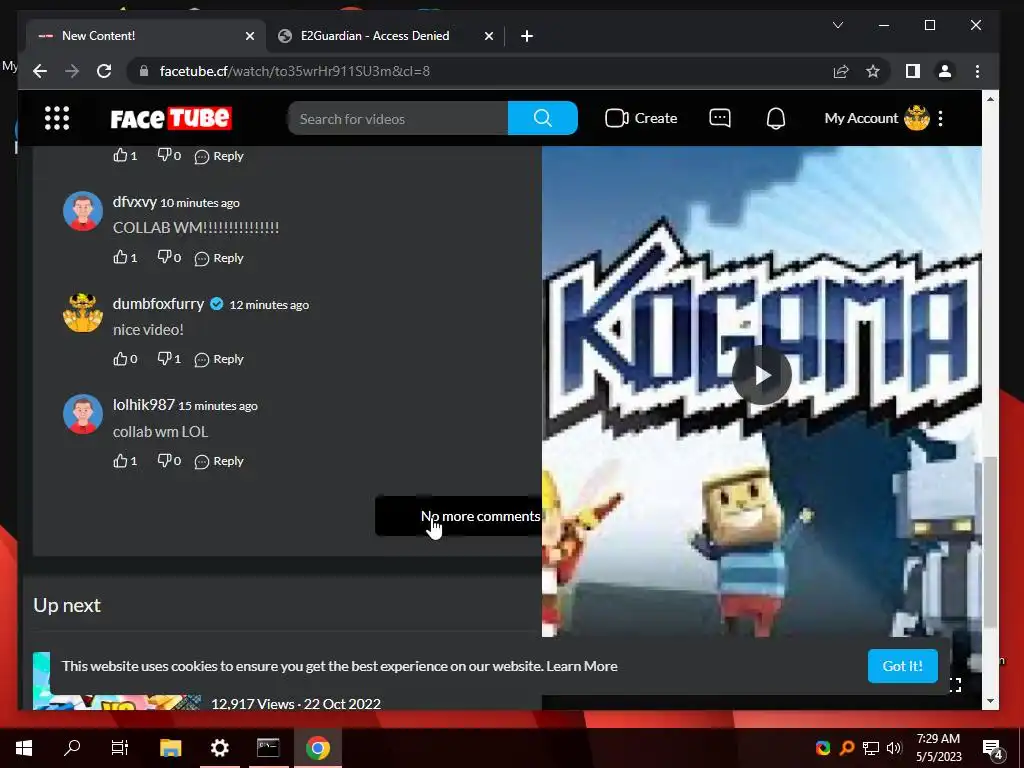Open dumbfoxfurry's profile avatar
The width and height of the screenshot is (1024, 768).
82,312
